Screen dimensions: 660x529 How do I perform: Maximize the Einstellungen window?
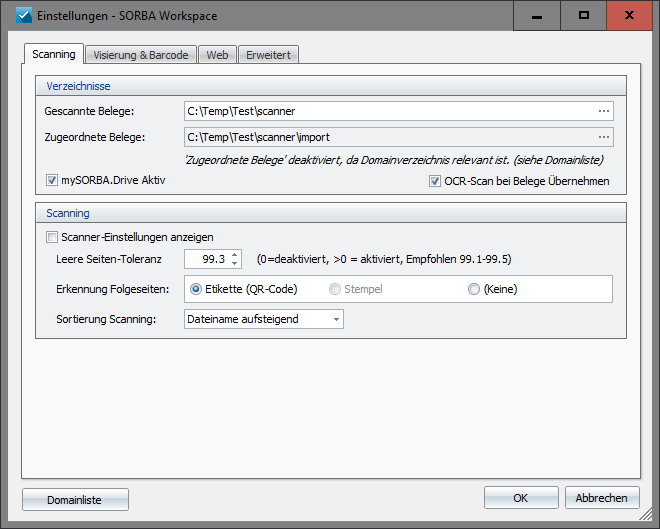point(583,16)
